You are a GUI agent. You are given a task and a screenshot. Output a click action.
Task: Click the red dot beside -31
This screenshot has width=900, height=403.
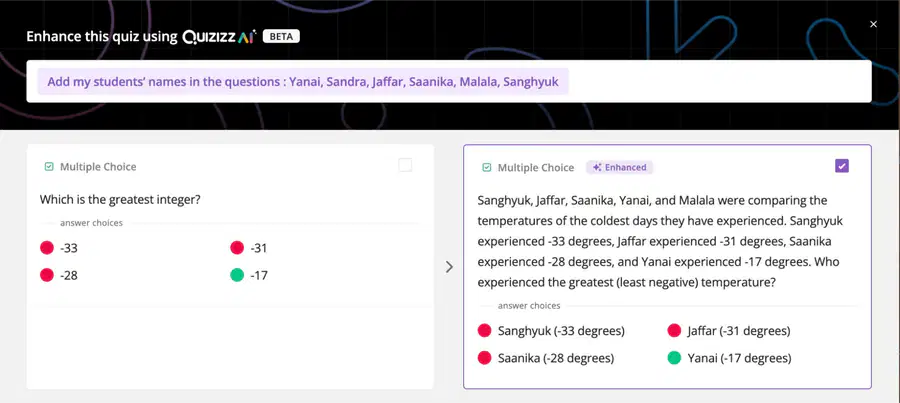tap(237, 248)
